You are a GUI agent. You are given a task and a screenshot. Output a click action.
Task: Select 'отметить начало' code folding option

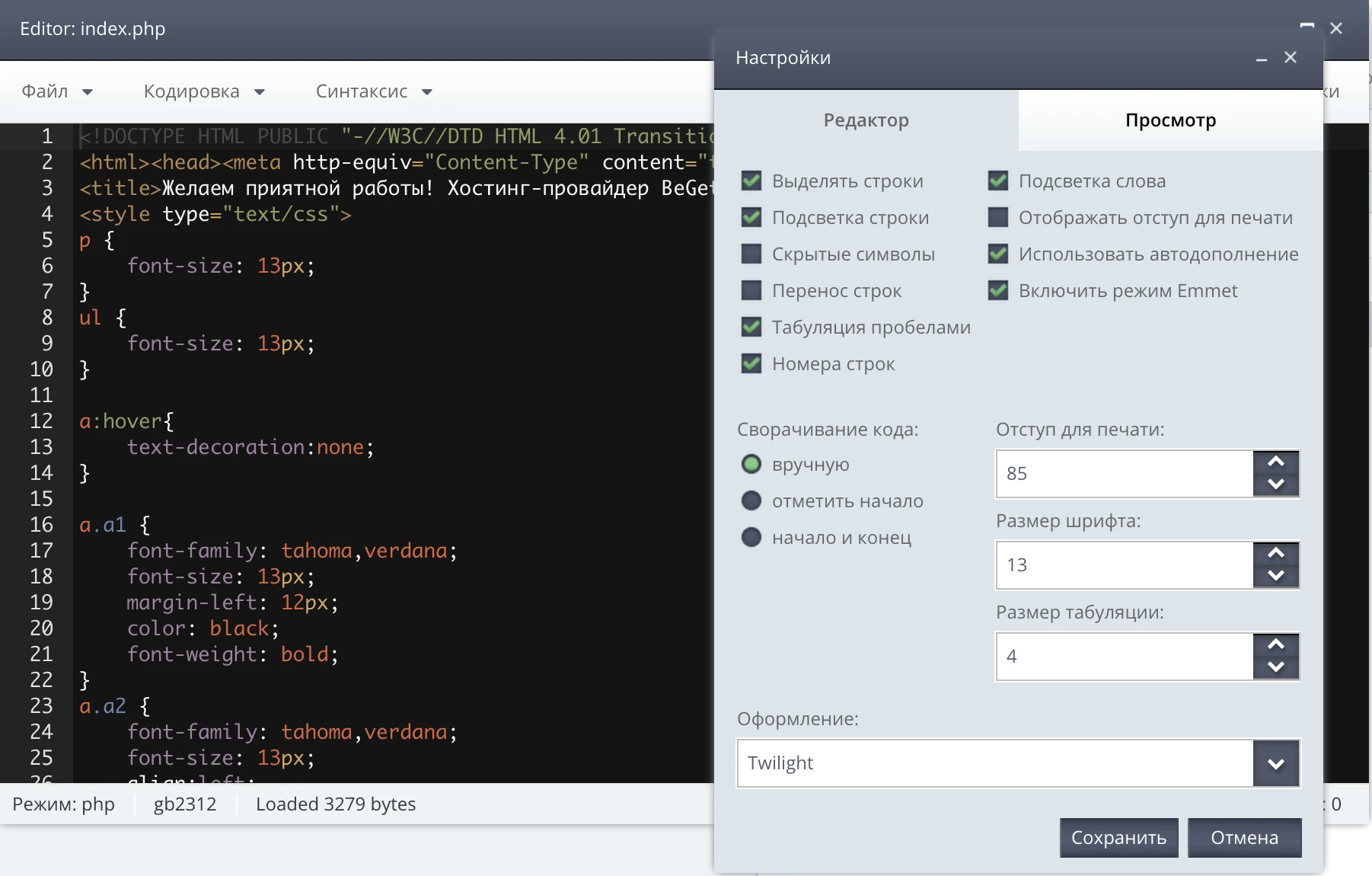(751, 500)
